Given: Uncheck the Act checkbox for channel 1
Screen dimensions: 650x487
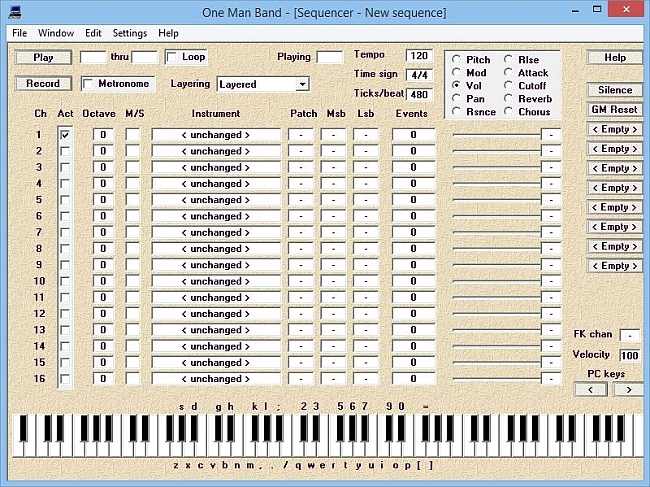Looking at the screenshot, I should pyautogui.click(x=65, y=135).
